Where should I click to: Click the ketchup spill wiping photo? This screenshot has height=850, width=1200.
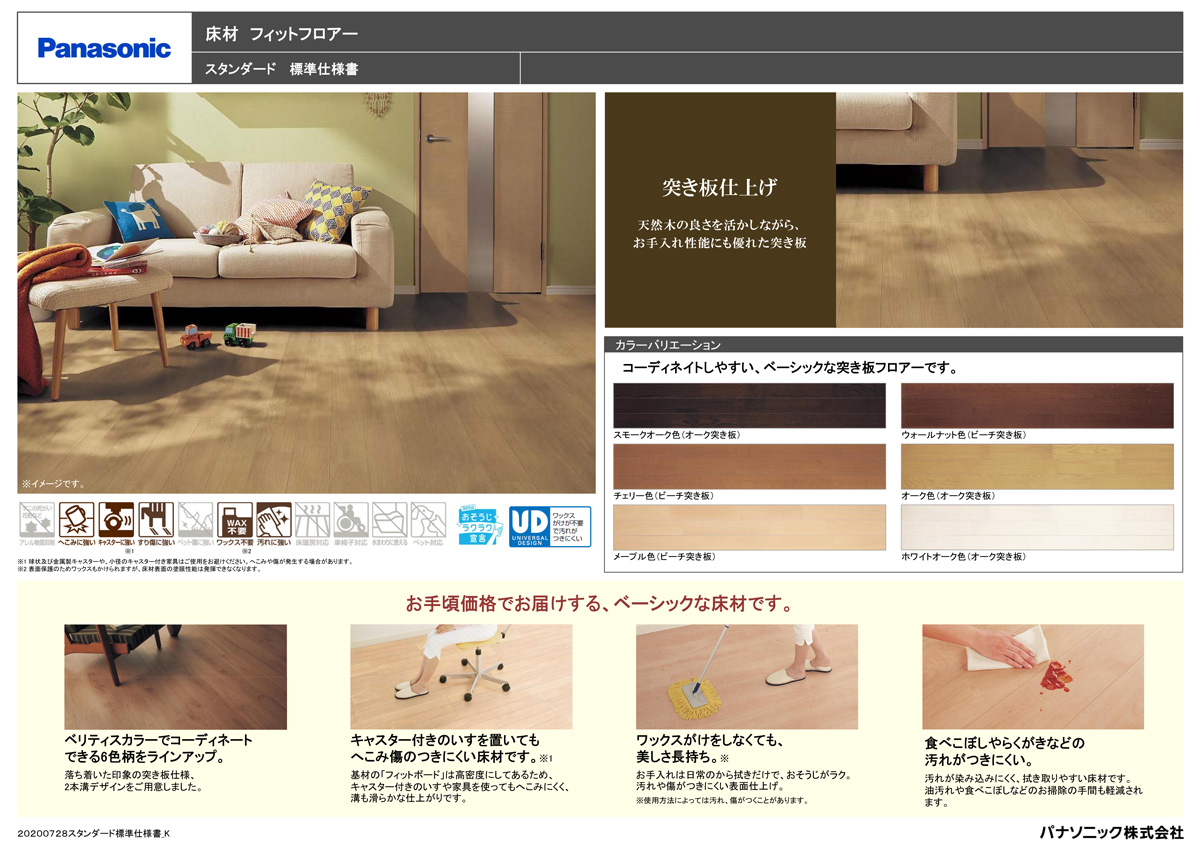point(1032,662)
